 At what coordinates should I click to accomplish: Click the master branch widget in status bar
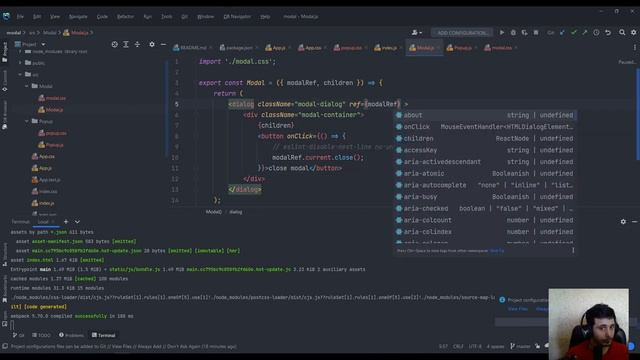520,347
